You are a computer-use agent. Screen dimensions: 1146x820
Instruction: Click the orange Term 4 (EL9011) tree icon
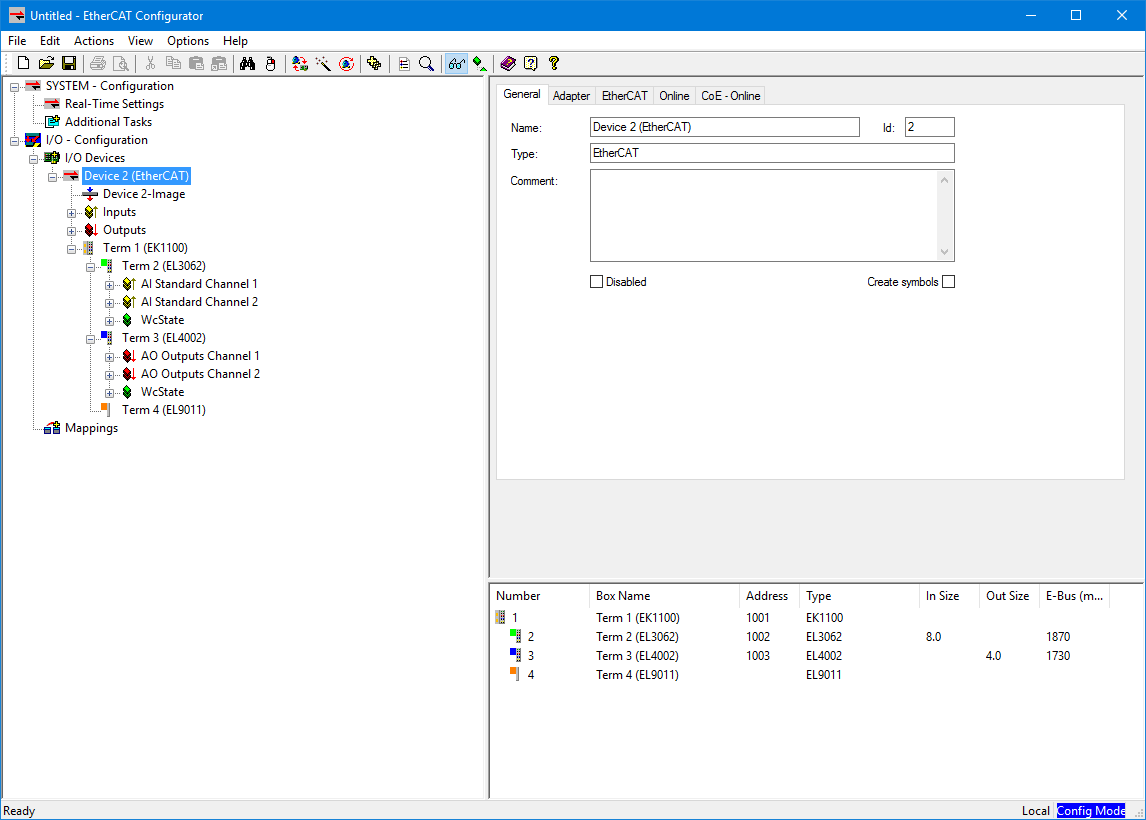107,410
